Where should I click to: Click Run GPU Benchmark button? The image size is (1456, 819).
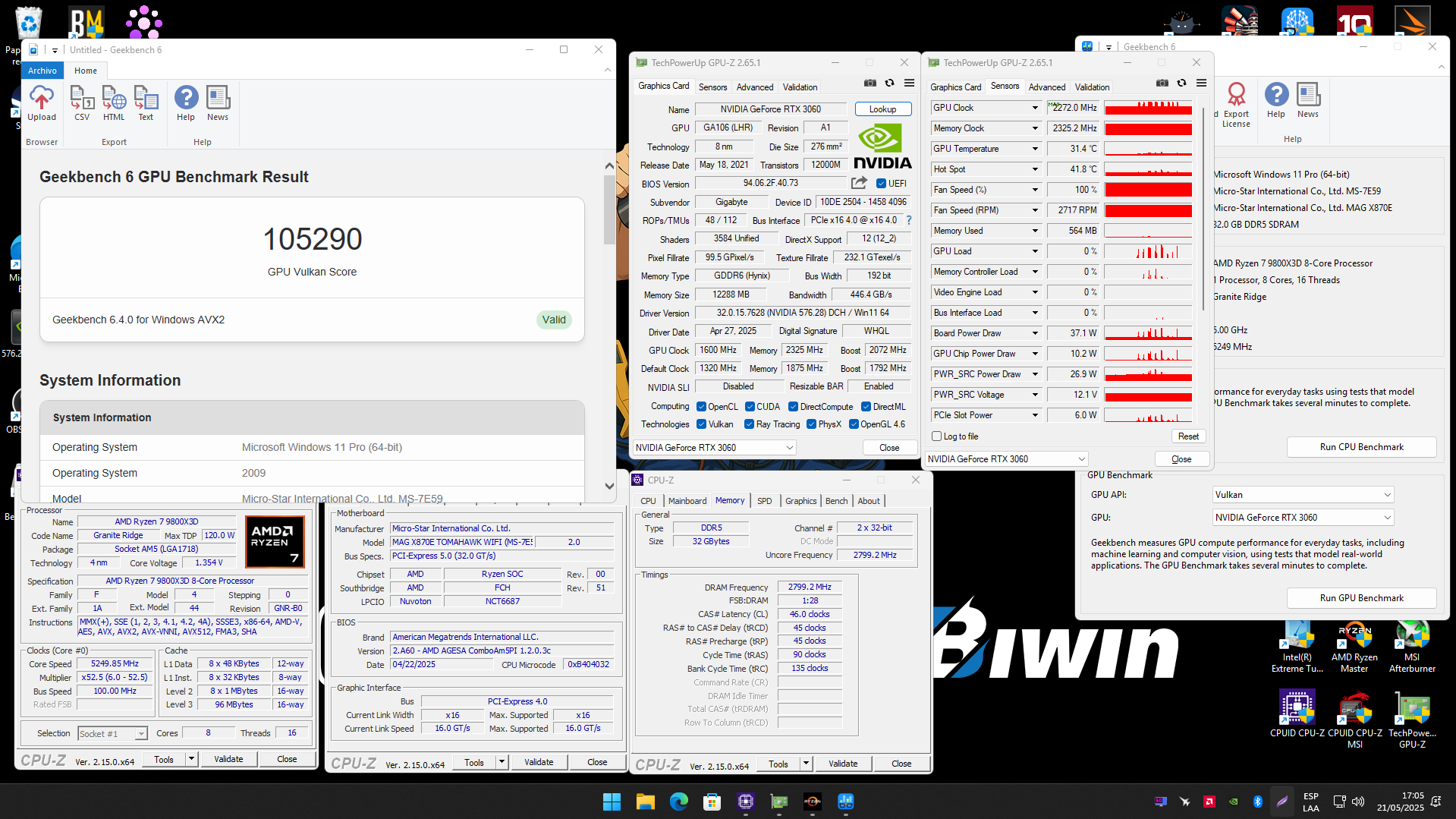click(x=1361, y=598)
